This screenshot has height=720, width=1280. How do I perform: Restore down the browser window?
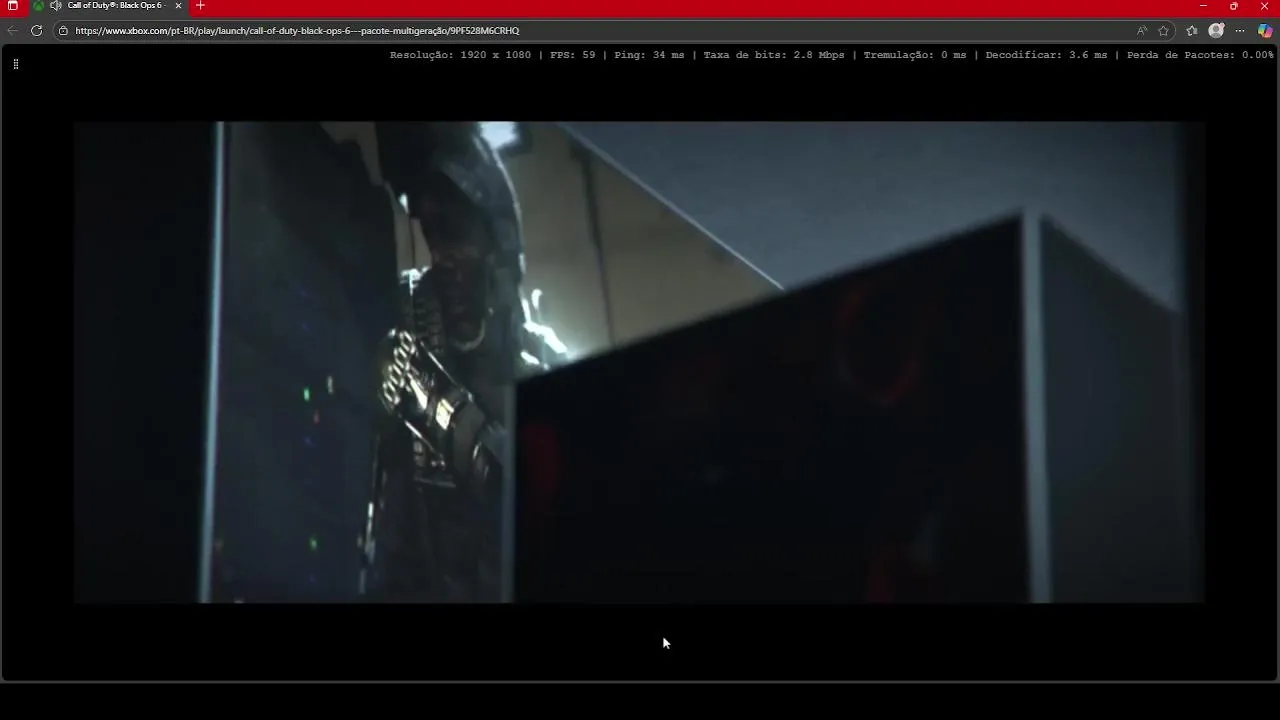click(x=1233, y=6)
